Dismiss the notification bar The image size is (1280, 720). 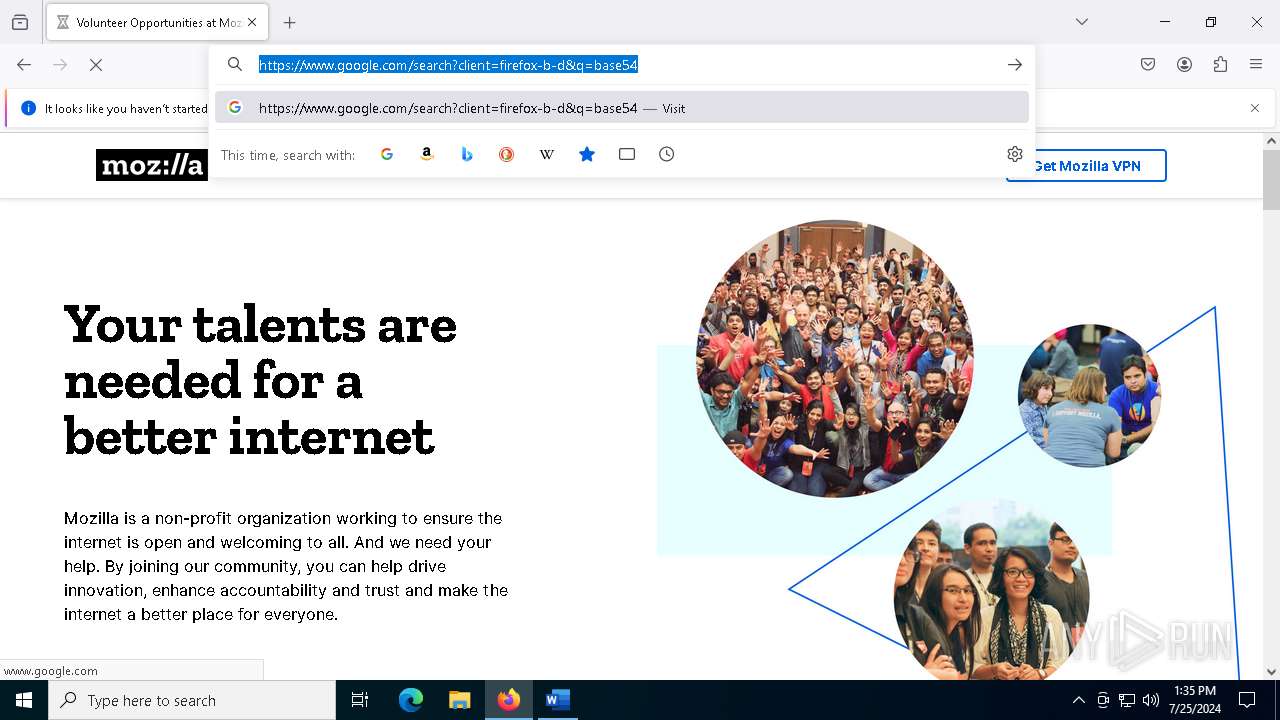tap(1255, 108)
